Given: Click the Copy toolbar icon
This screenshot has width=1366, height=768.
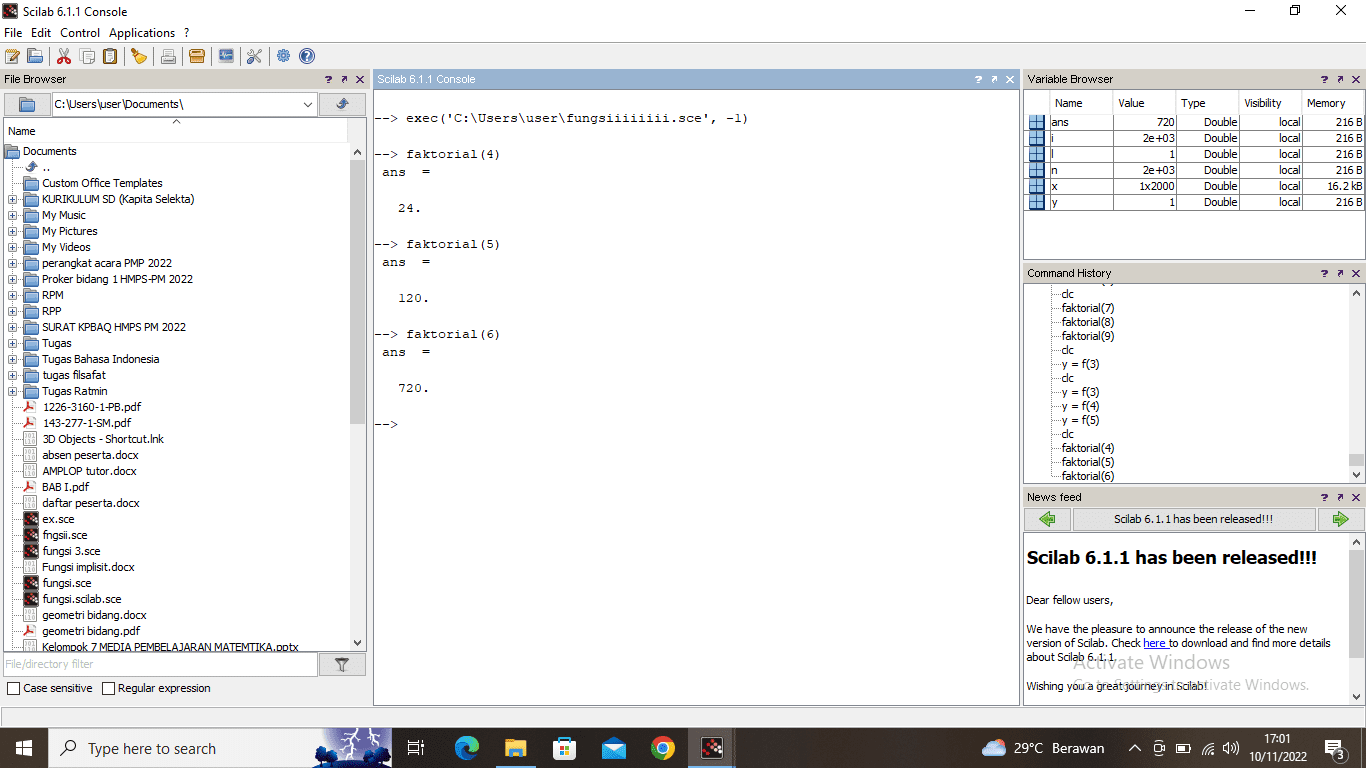Looking at the screenshot, I should click(88, 56).
